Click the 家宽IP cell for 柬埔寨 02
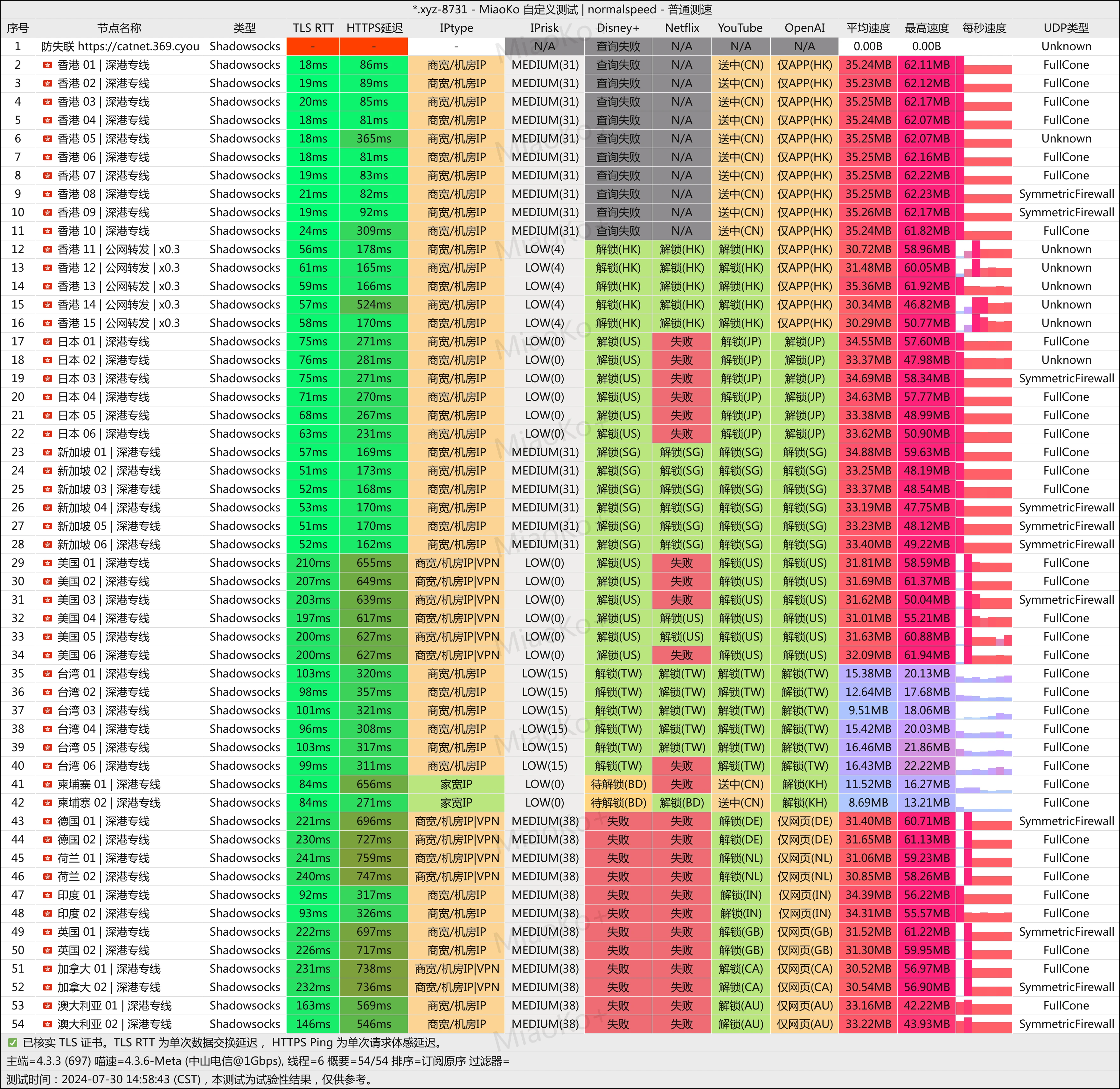Image resolution: width=1120 pixels, height=1089 pixels. pos(456,803)
